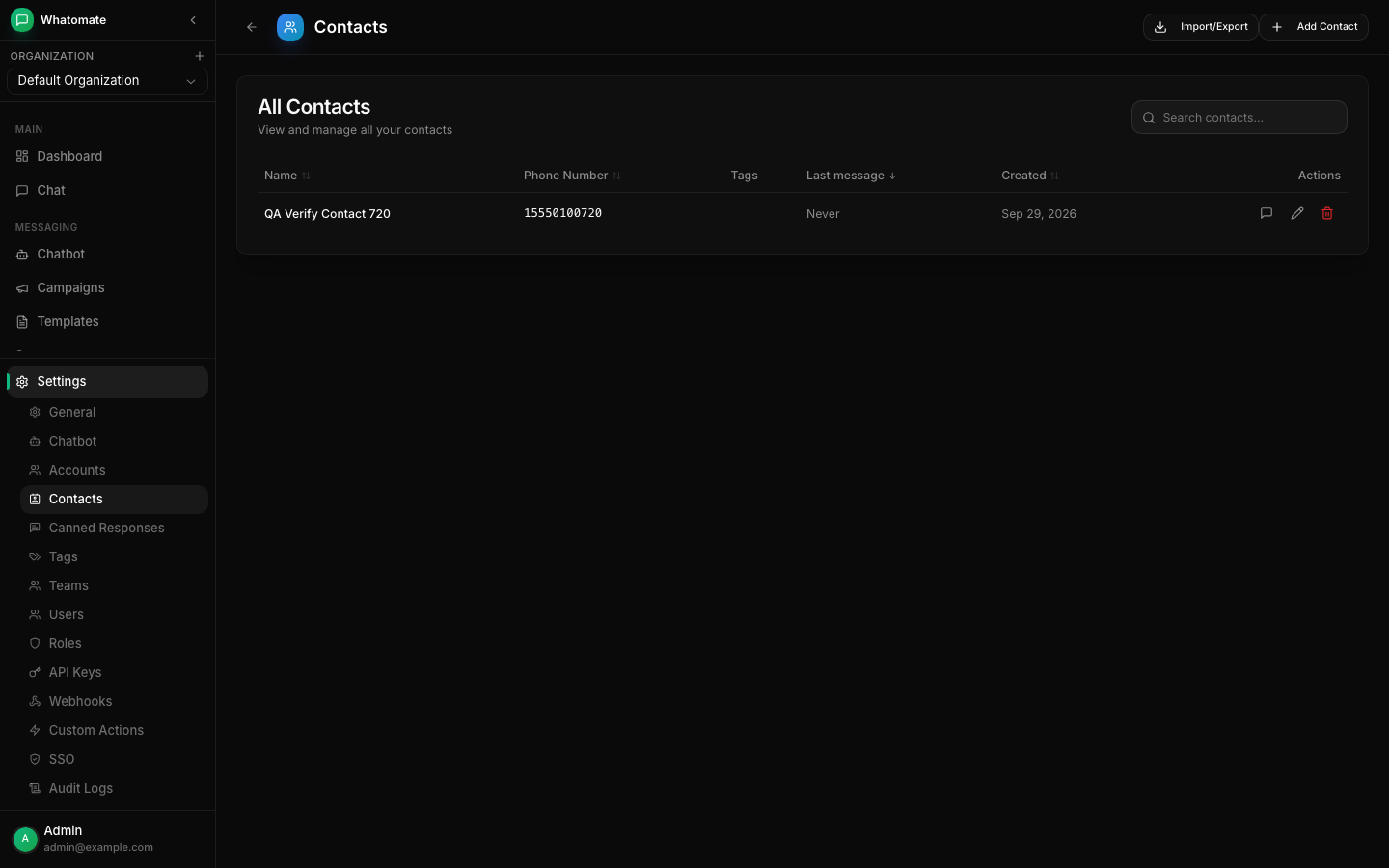This screenshot has height=868, width=1389.
Task: Open the Default Organization dropdown
Action: pos(107,81)
